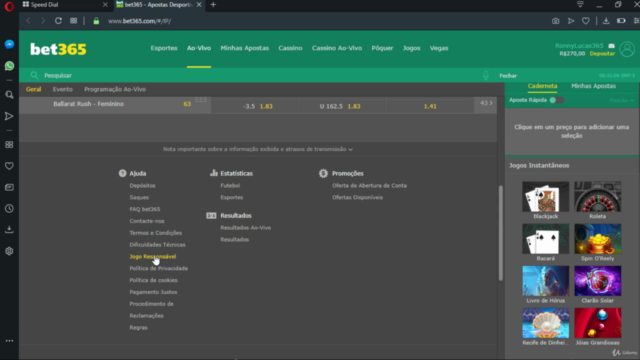Open Downloads icon in sidebar
This screenshot has width=640, height=360.
coord(9,230)
